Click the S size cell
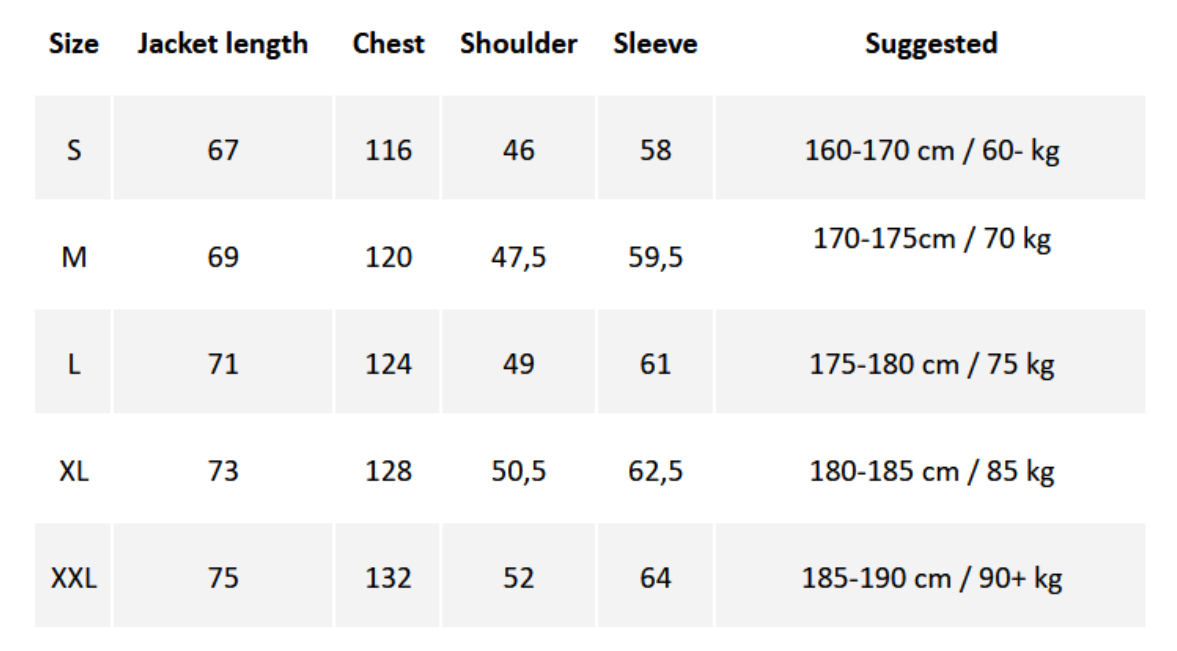The width and height of the screenshot is (1177, 651). 74,150
